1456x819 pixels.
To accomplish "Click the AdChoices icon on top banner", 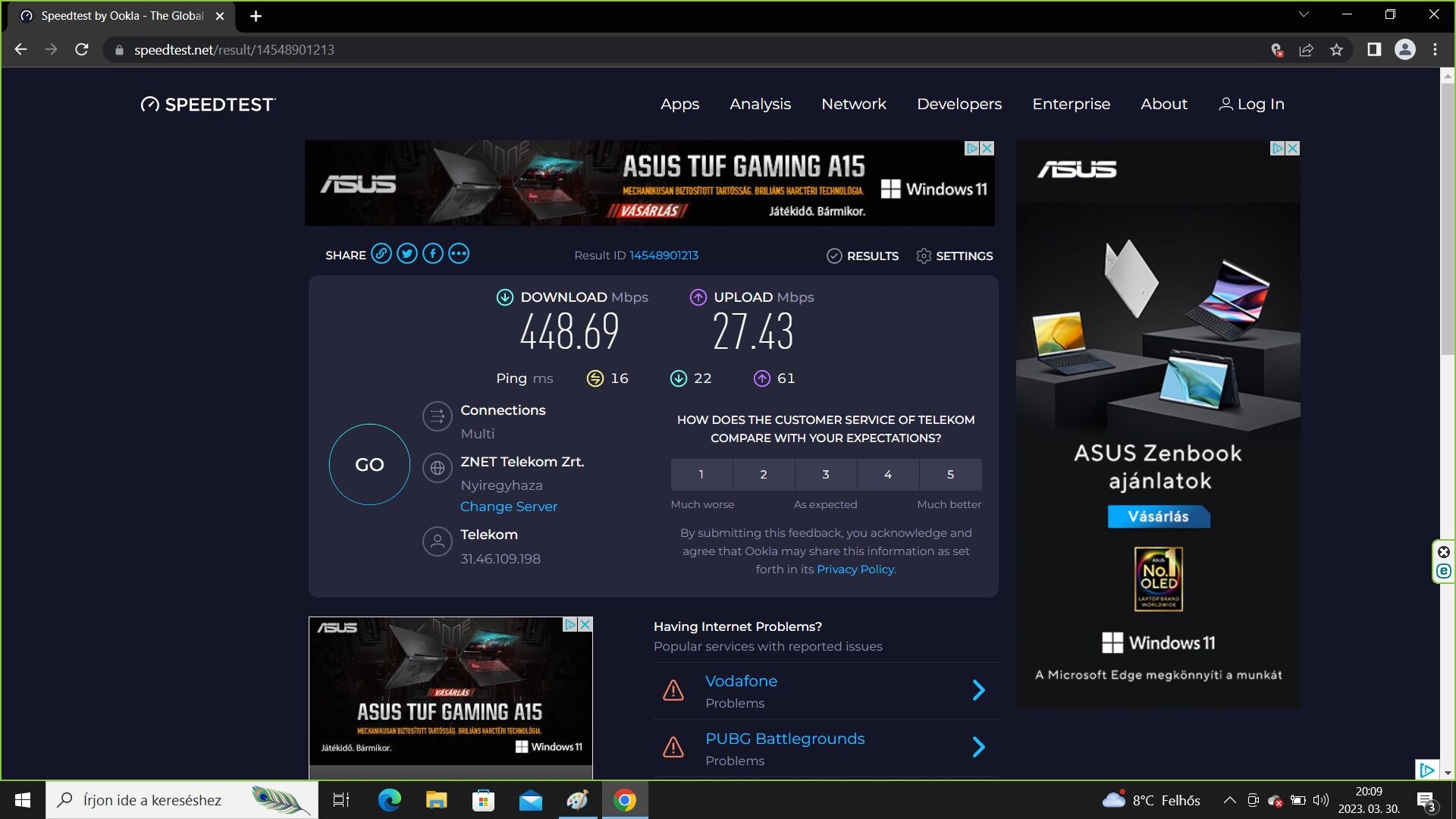I will click(x=972, y=149).
